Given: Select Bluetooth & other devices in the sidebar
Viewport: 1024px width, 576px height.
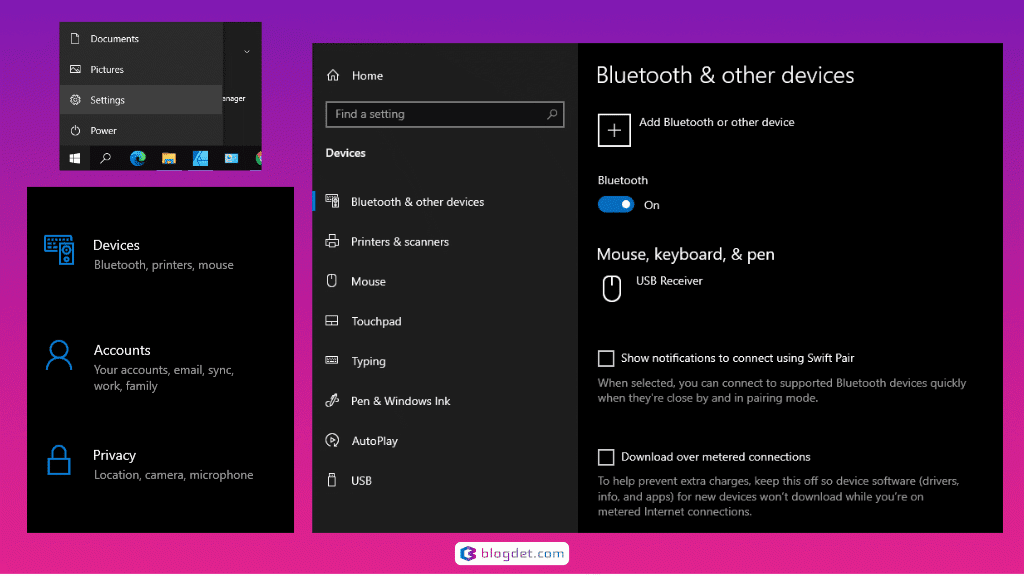Looking at the screenshot, I should coord(445,202).
